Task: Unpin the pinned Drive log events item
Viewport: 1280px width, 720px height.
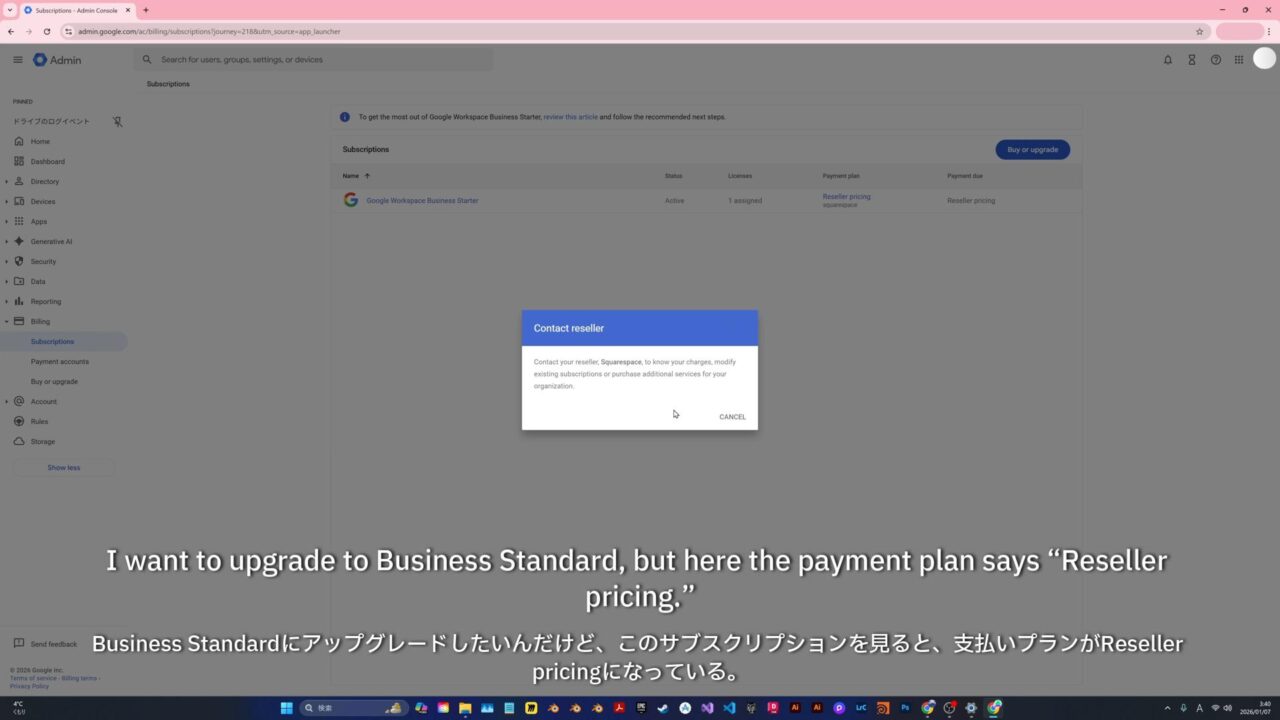Action: 117,122
